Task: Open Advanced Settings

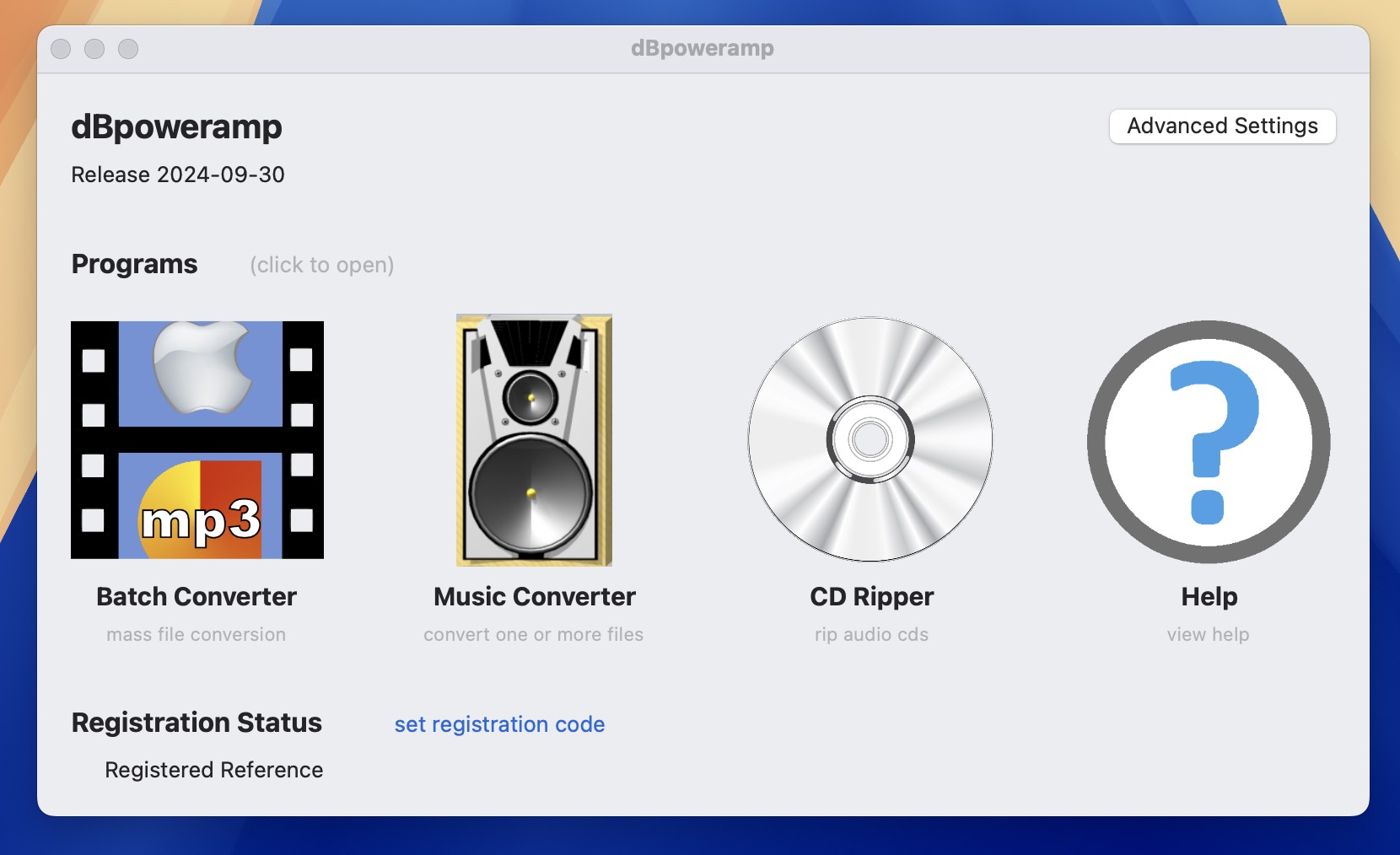Action: [1222, 126]
